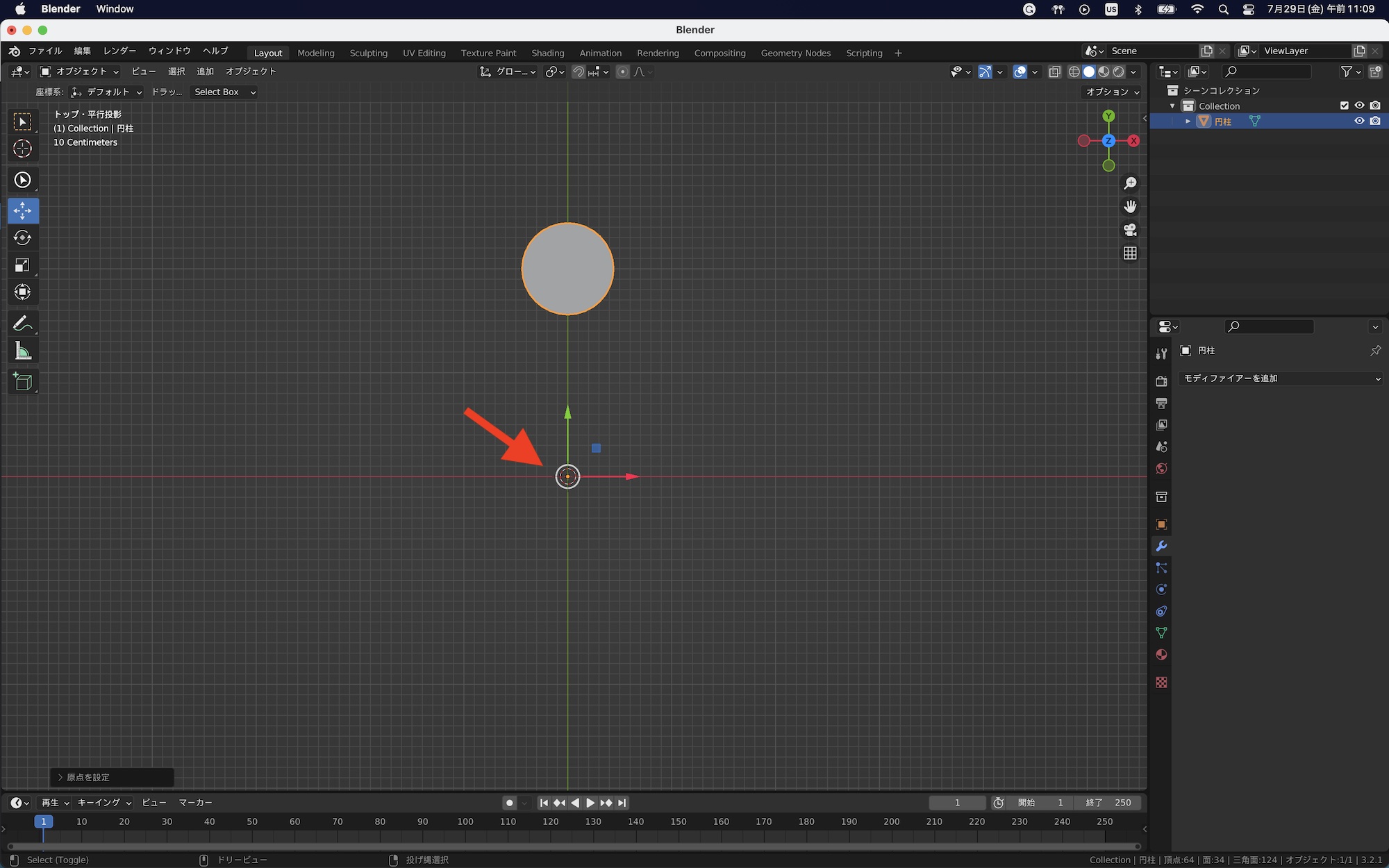Select the Scale tool
The width and height of the screenshot is (1389, 868).
pyautogui.click(x=22, y=265)
